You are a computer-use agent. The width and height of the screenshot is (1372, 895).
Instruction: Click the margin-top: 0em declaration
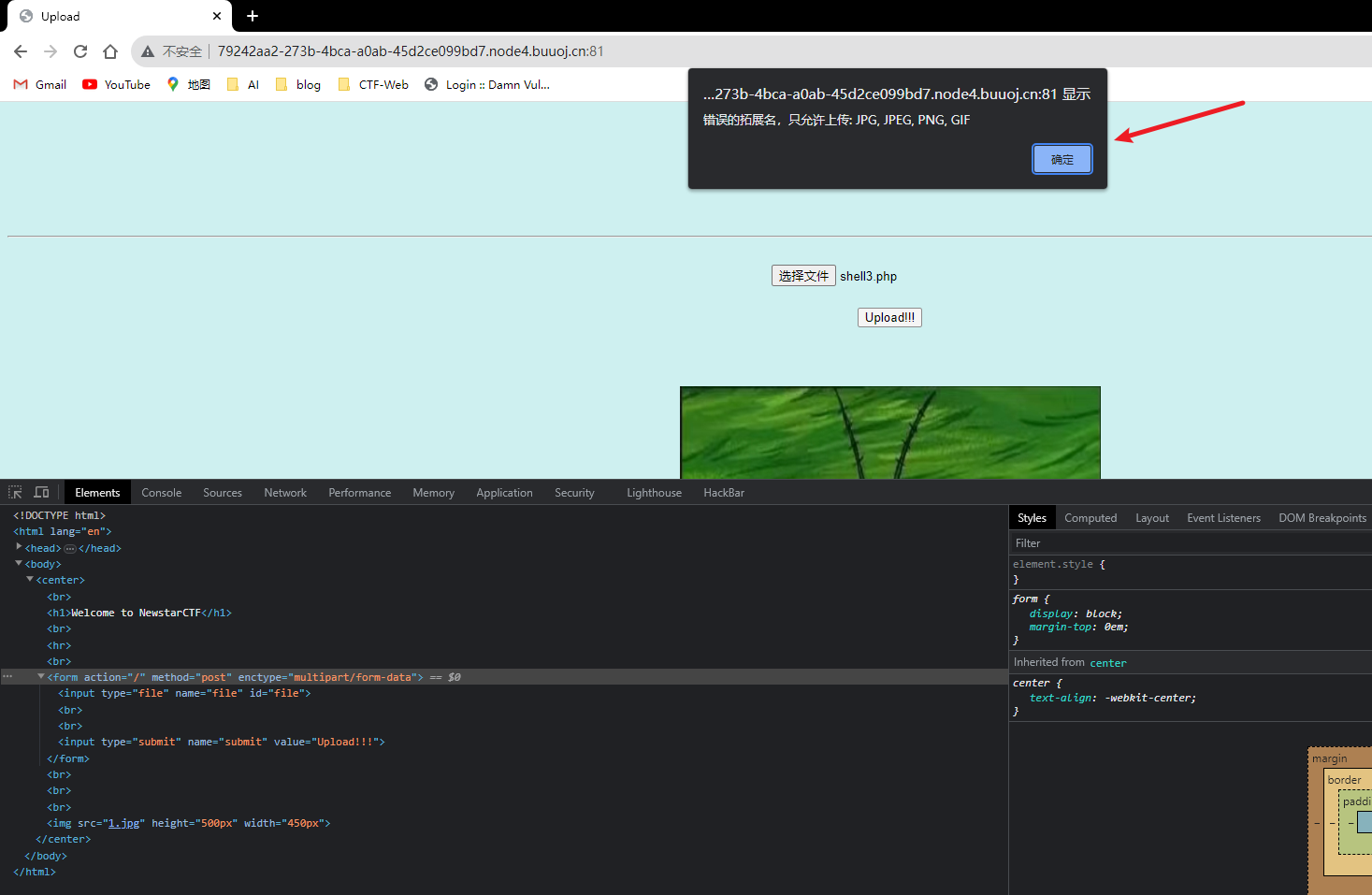(x=1078, y=627)
